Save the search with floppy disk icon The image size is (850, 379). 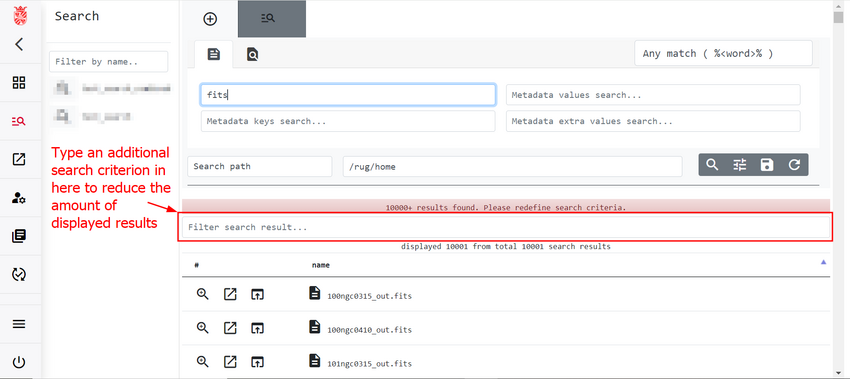click(767, 165)
